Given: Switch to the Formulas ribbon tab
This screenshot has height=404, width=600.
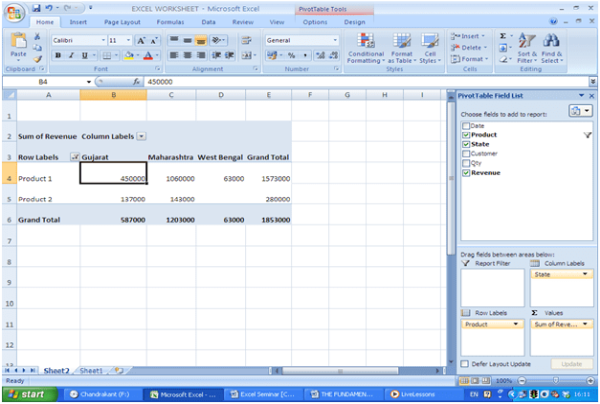Looking at the screenshot, I should coord(170,21).
